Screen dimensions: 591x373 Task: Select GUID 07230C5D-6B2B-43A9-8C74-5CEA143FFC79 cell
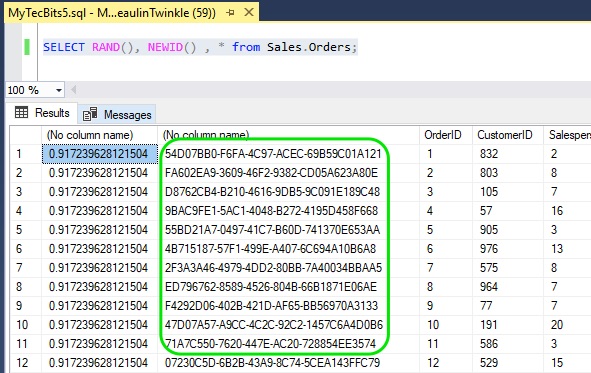288,363
